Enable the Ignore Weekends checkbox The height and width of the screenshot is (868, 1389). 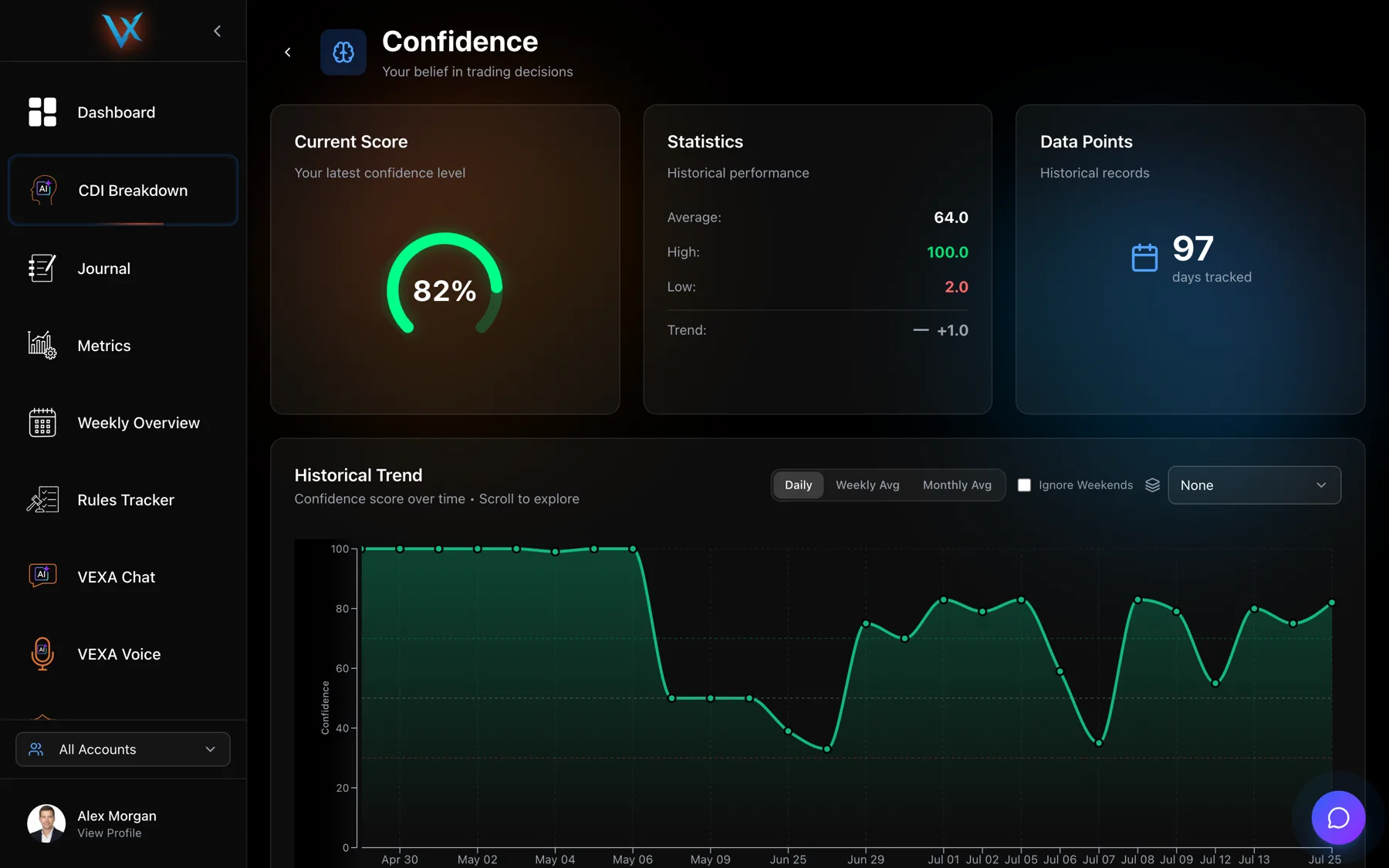1024,485
